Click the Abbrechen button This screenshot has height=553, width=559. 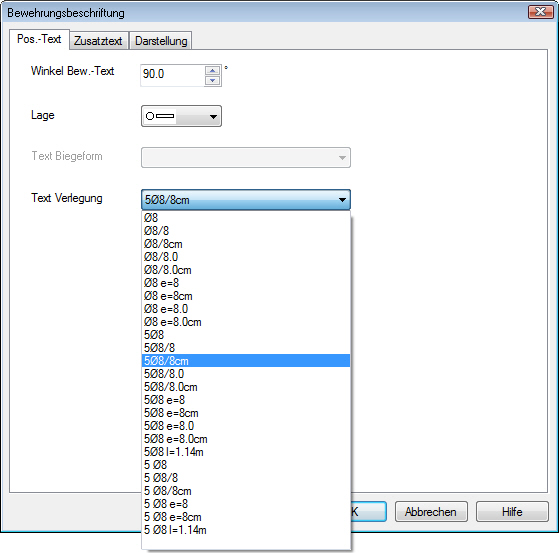coord(431,512)
